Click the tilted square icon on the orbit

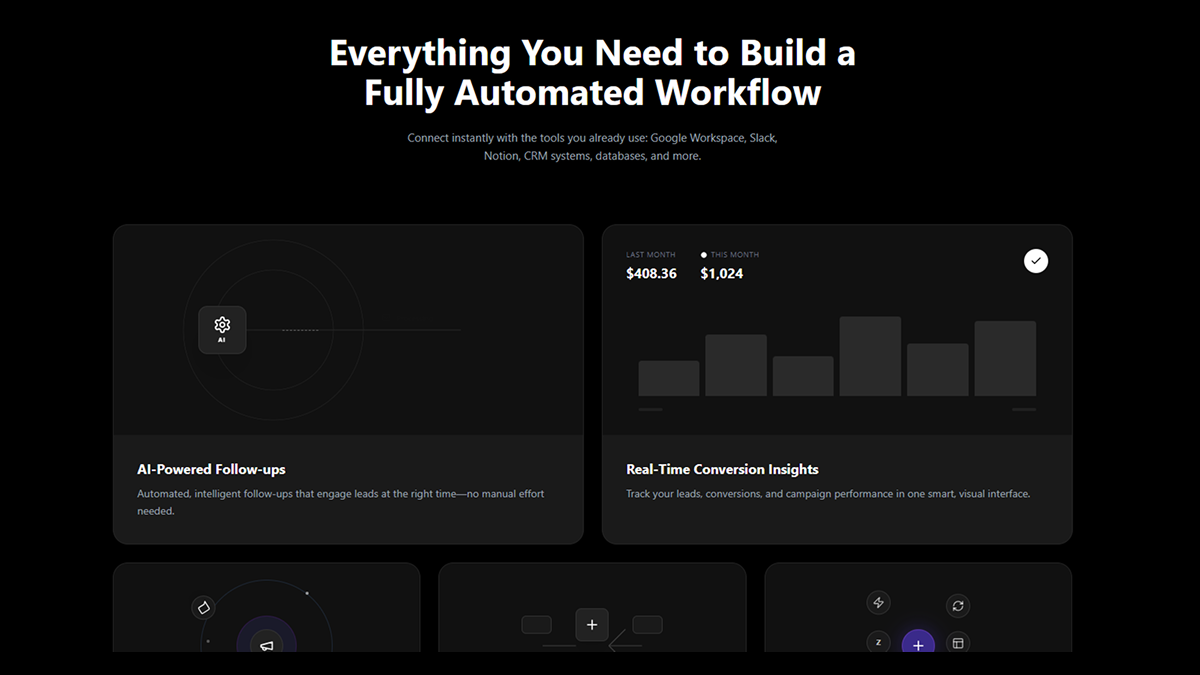203,607
